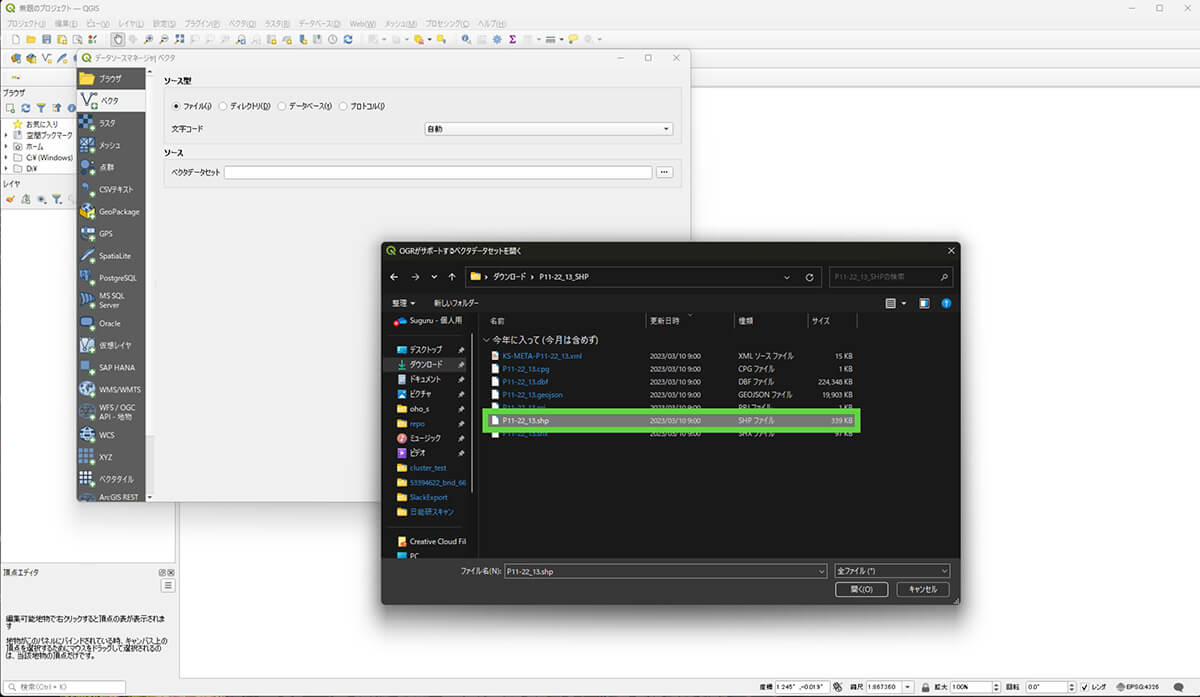Select the ベクタ source type in Data Source Manager
This screenshot has height=697, width=1200.
(x=111, y=100)
